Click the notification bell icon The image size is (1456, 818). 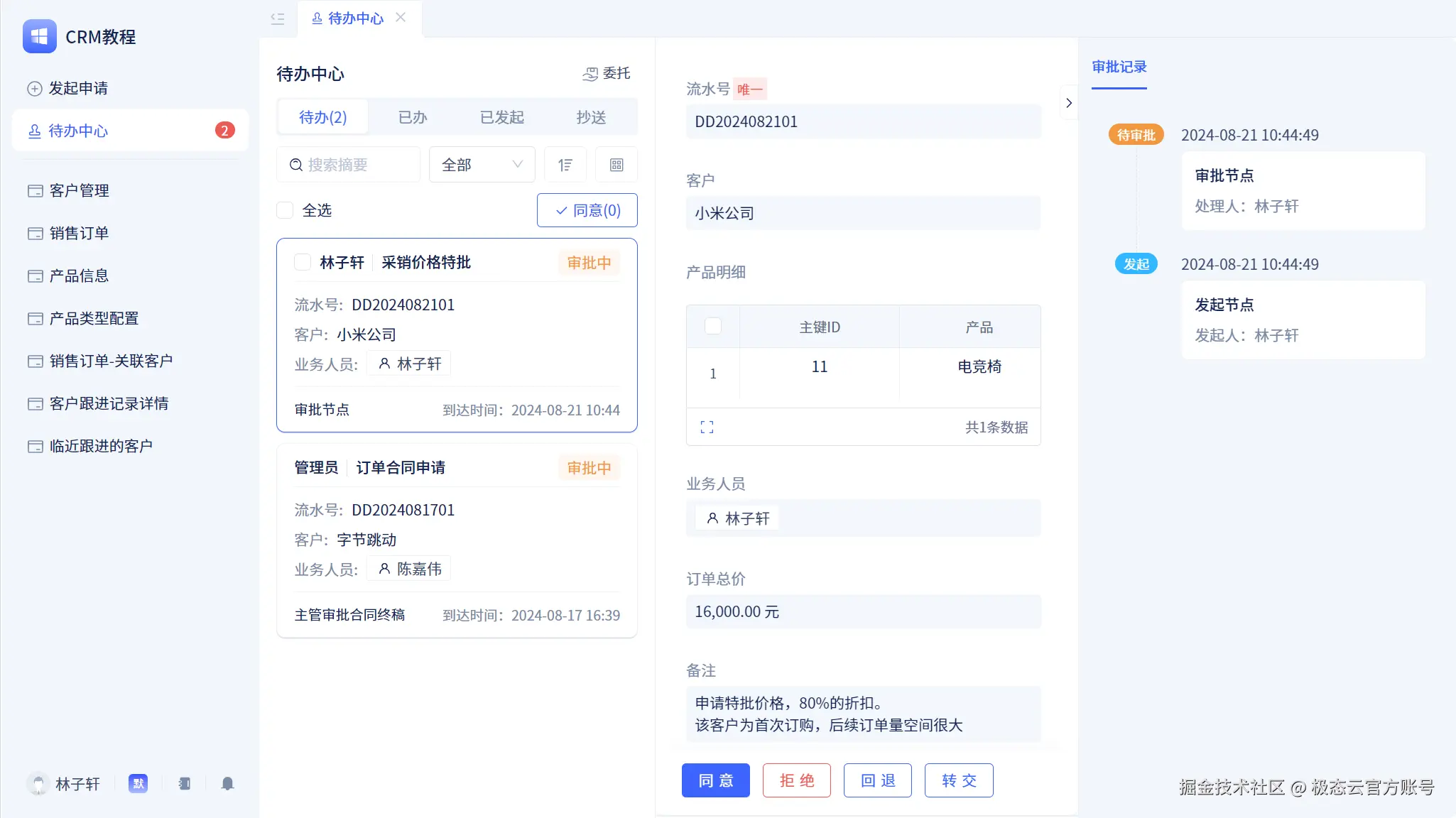coord(227,783)
